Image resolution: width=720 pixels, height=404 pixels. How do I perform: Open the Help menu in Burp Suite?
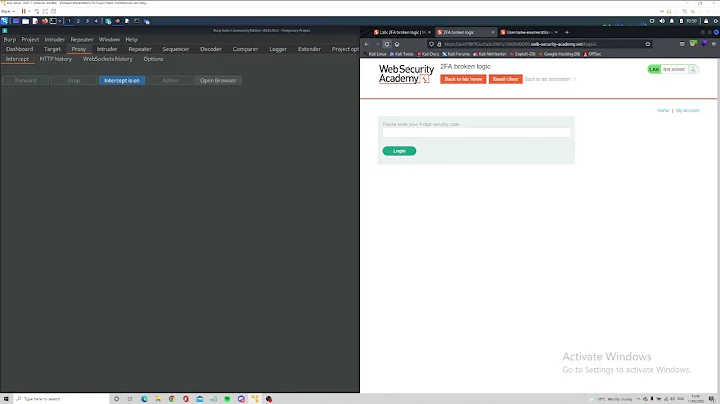click(x=131, y=39)
